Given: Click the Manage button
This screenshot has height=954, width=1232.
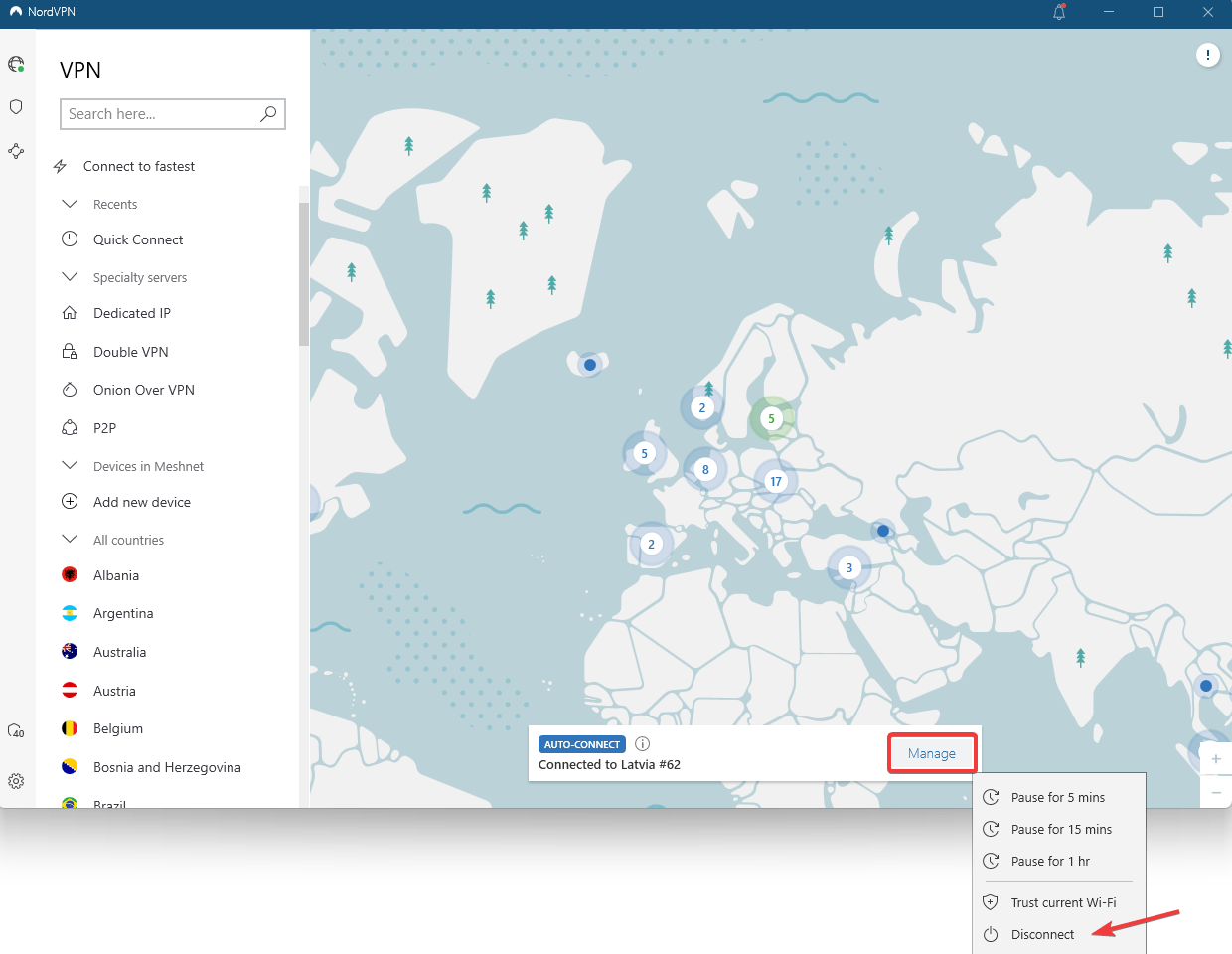Looking at the screenshot, I should click(x=931, y=753).
